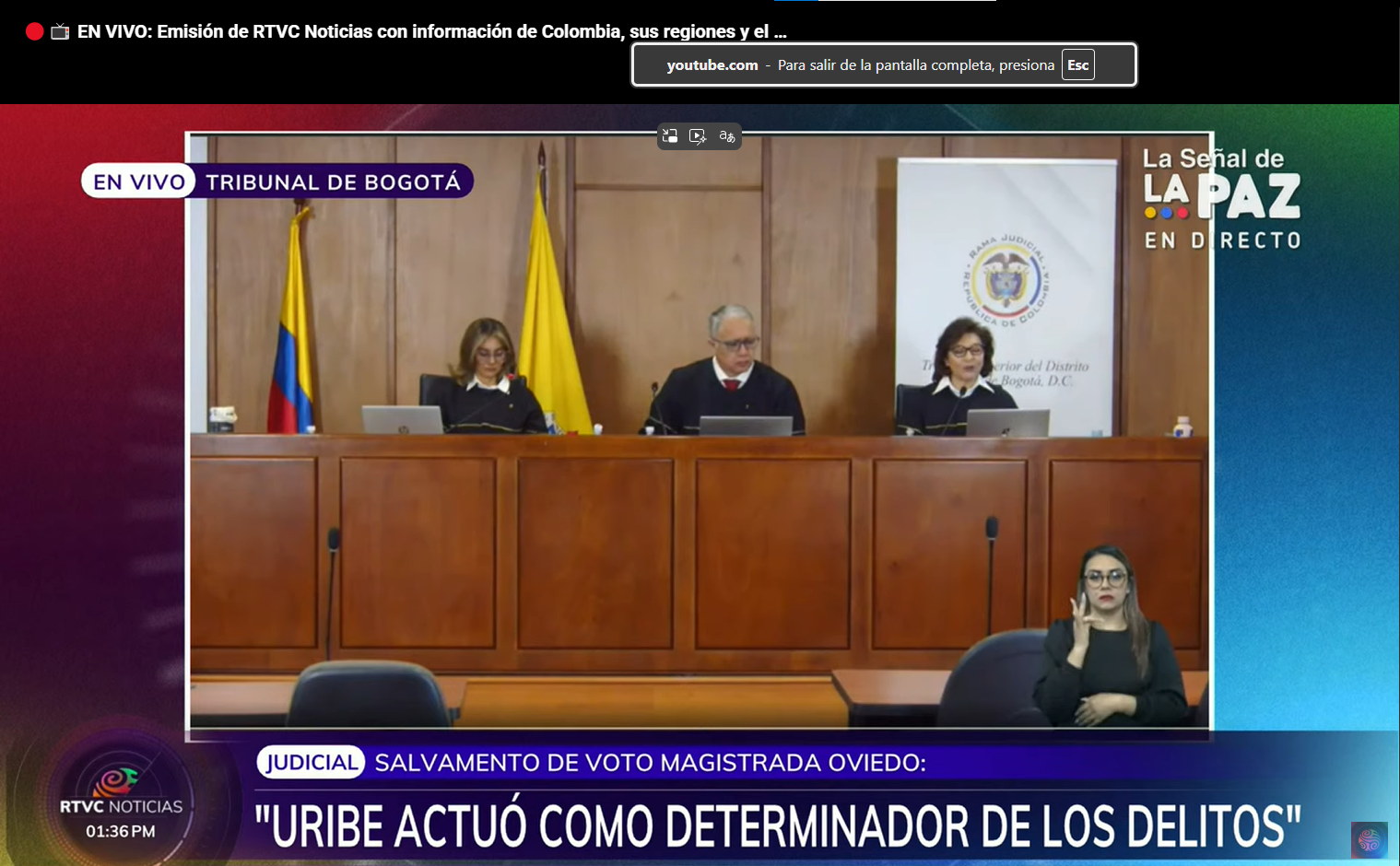Click the SALVAMENTO DE VOTO subheading
This screenshot has height=866, width=1400.
(x=650, y=763)
